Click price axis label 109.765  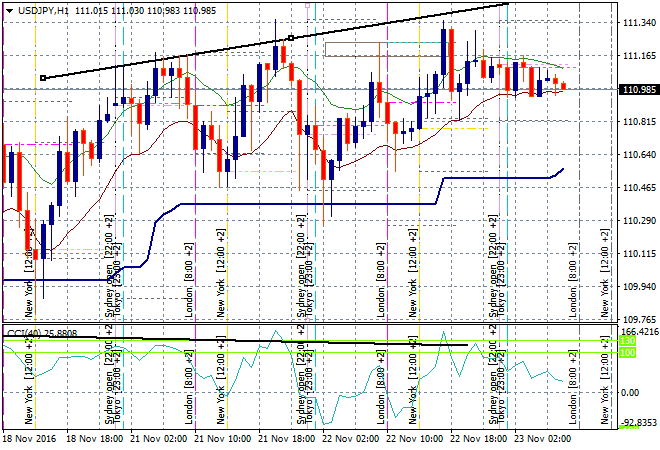click(639, 319)
